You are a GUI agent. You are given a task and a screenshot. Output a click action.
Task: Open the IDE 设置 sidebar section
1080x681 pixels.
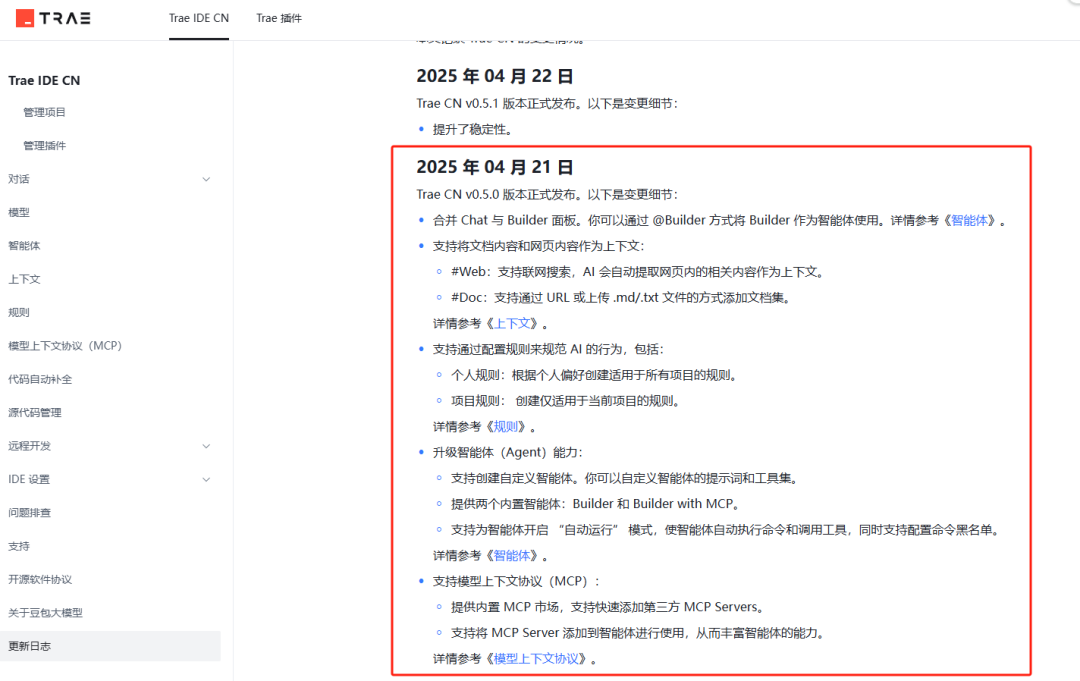[x=29, y=479]
